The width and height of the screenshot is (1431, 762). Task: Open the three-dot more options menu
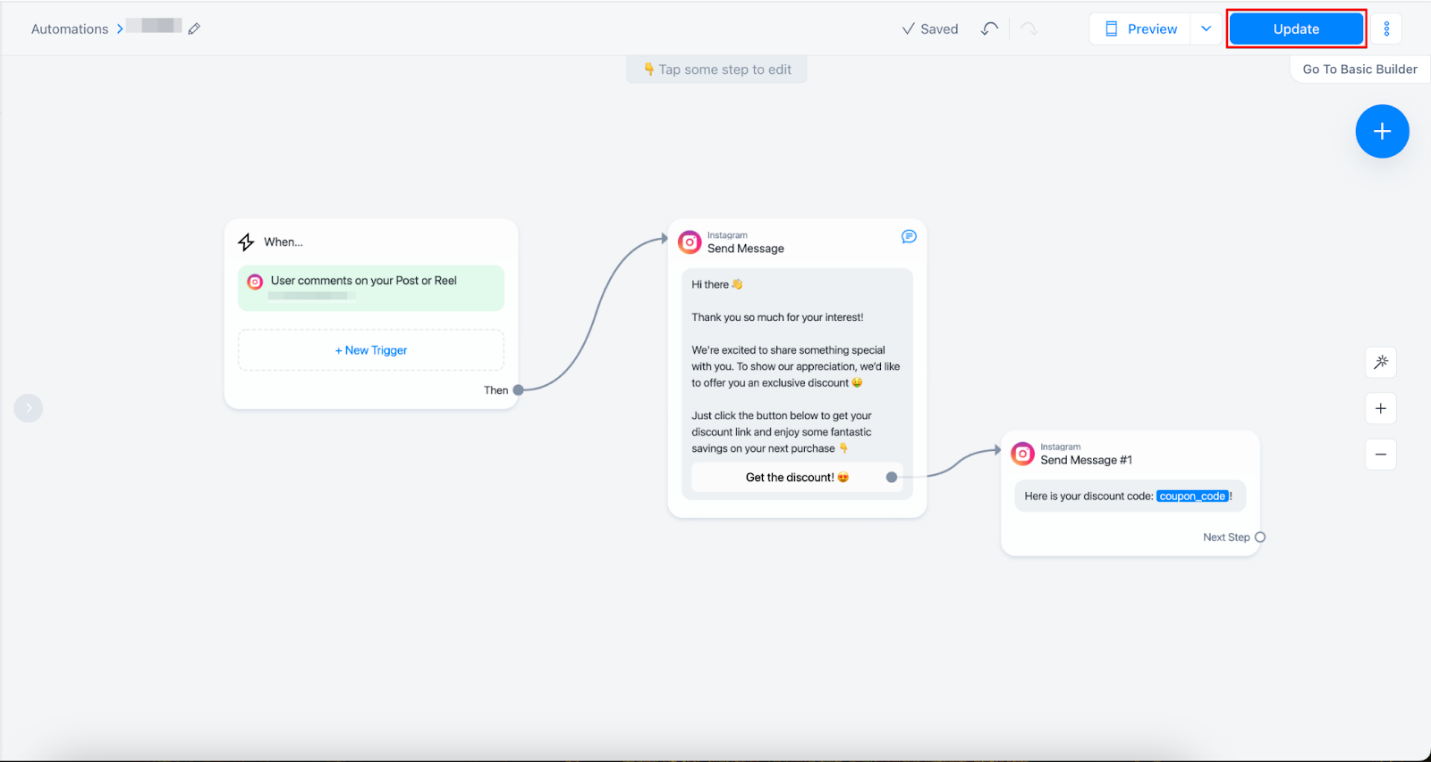tap(1386, 29)
